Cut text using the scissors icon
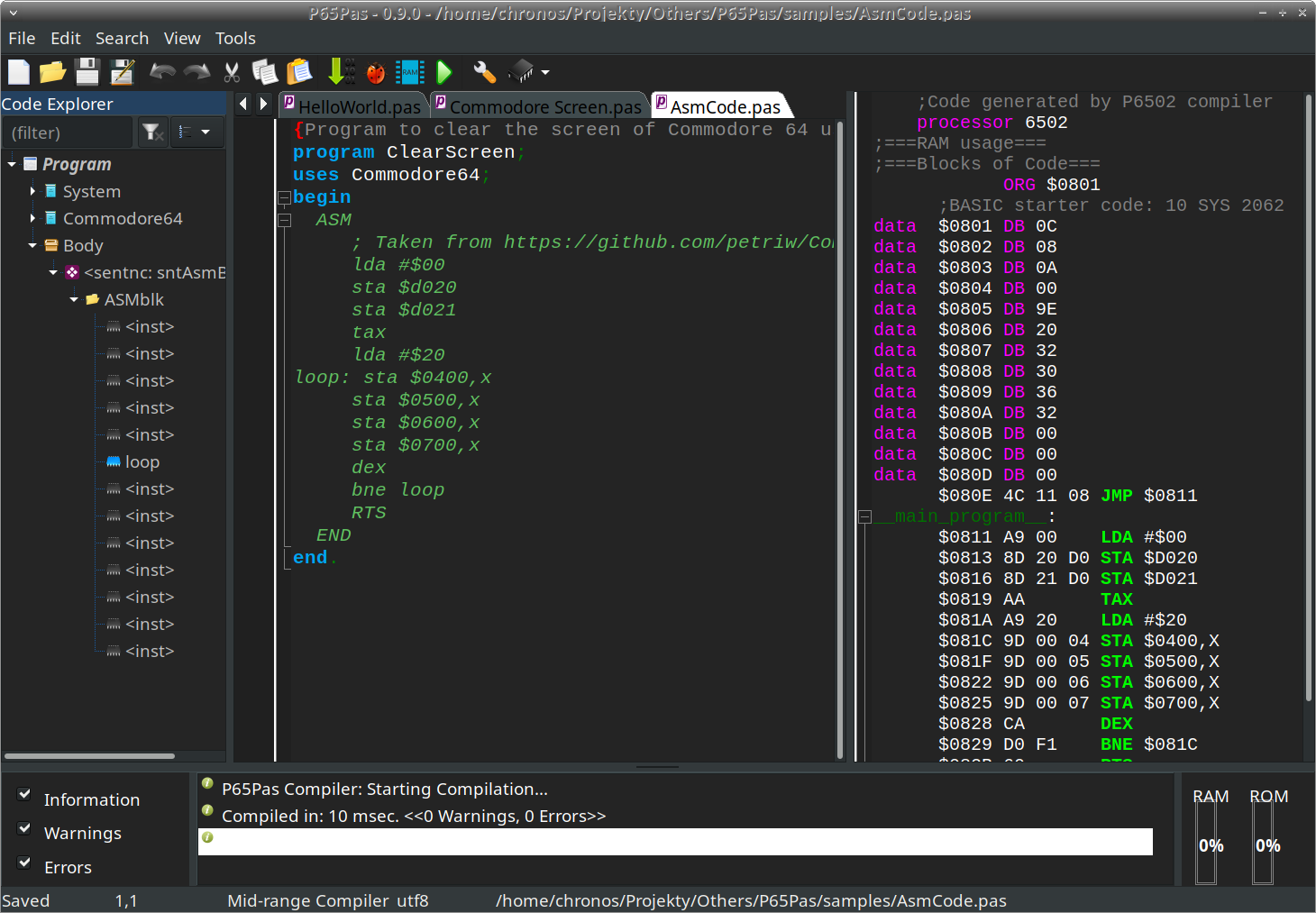 231,72
